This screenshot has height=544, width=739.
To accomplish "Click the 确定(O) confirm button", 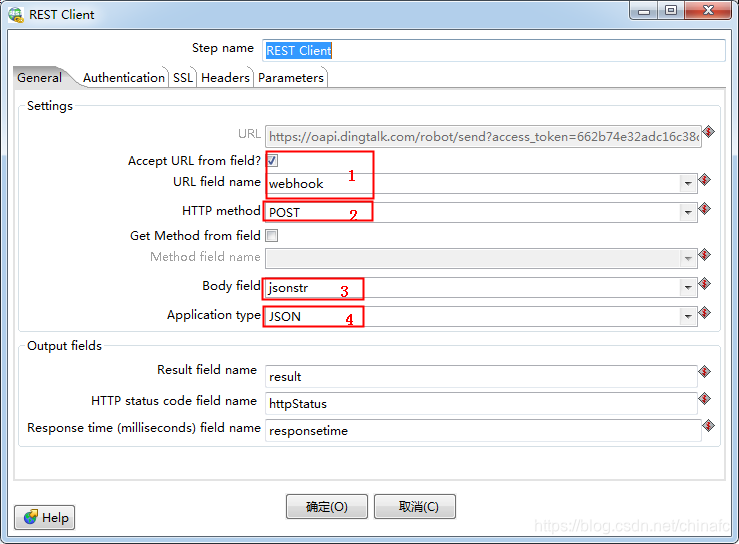I will [x=327, y=507].
